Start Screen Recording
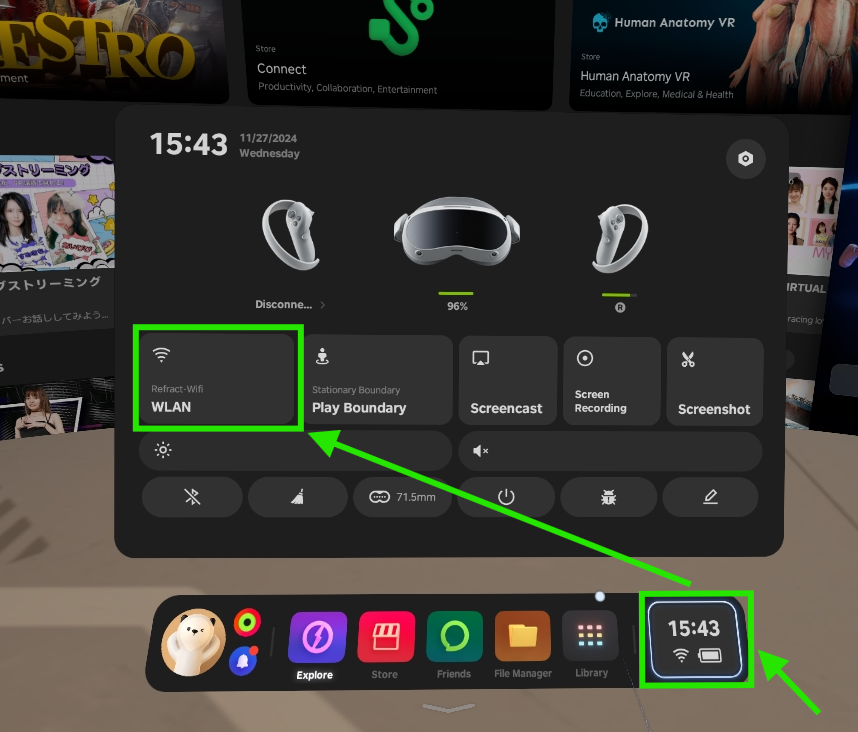Screen dimensions: 858x732 (x=612, y=381)
